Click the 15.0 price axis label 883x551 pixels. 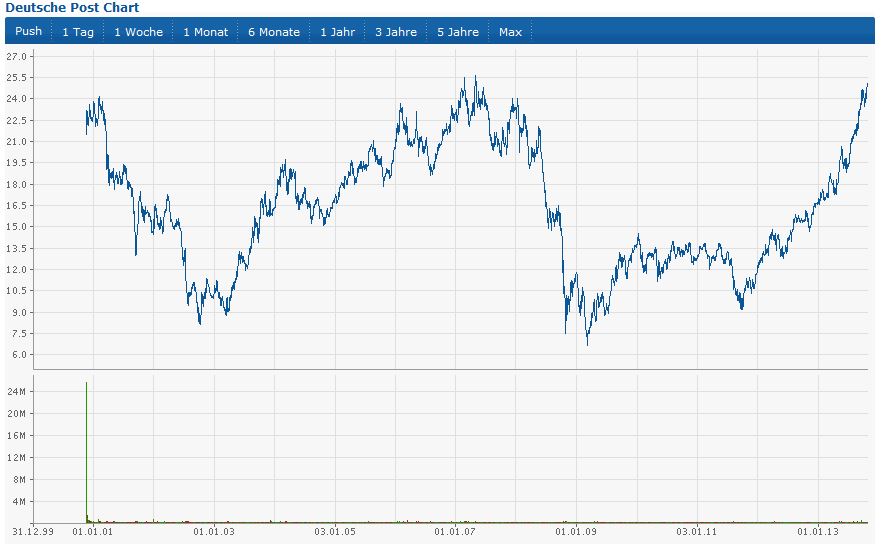[x=16, y=227]
